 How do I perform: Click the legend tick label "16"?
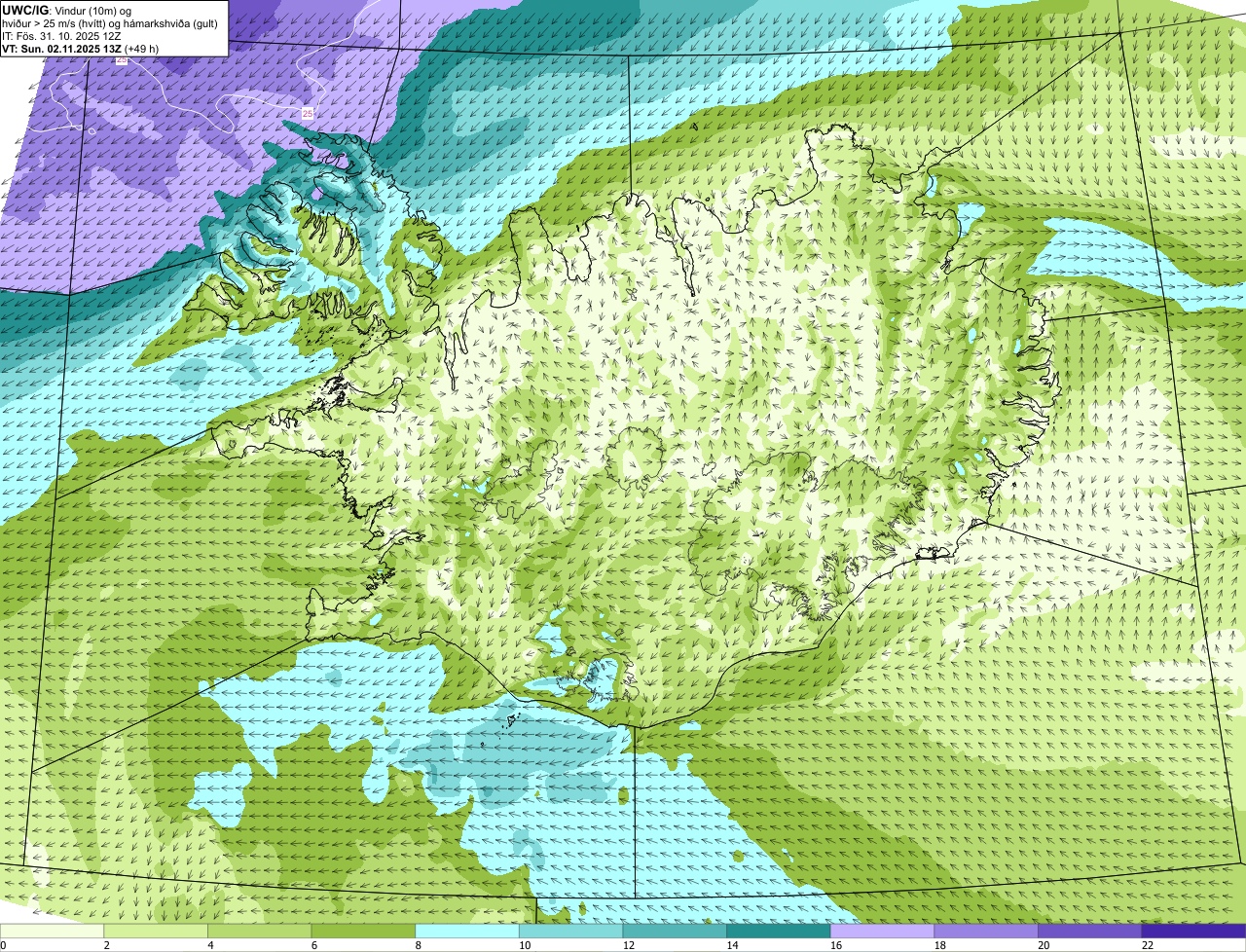tap(835, 945)
